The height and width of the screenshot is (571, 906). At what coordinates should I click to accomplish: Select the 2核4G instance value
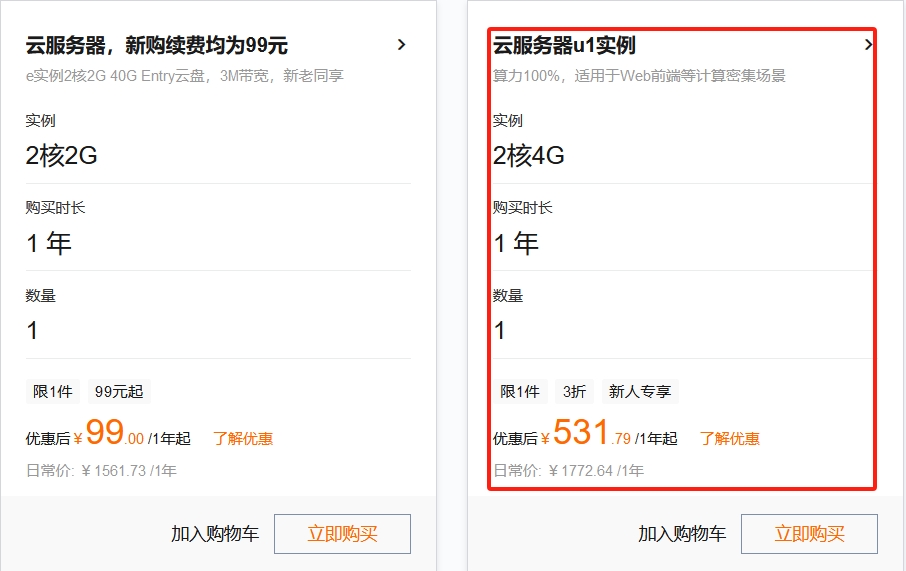(528, 155)
